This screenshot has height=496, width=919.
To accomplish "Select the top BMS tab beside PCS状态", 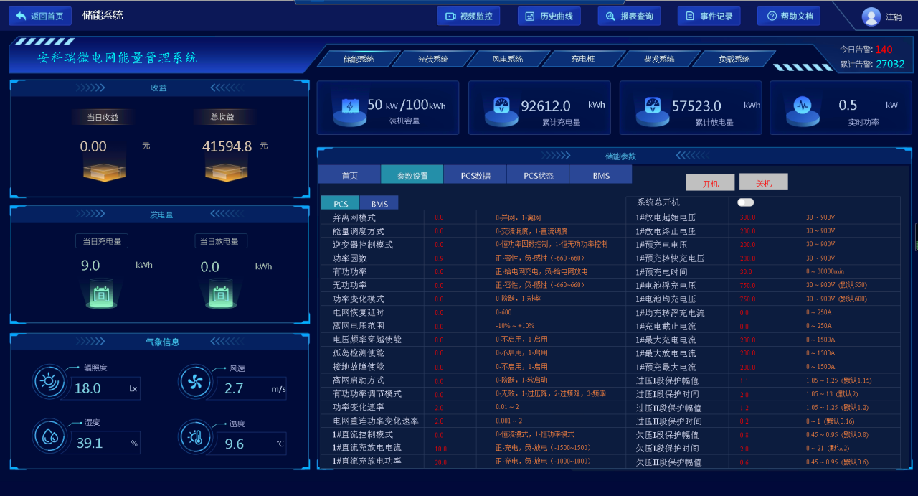I will pos(601,175).
